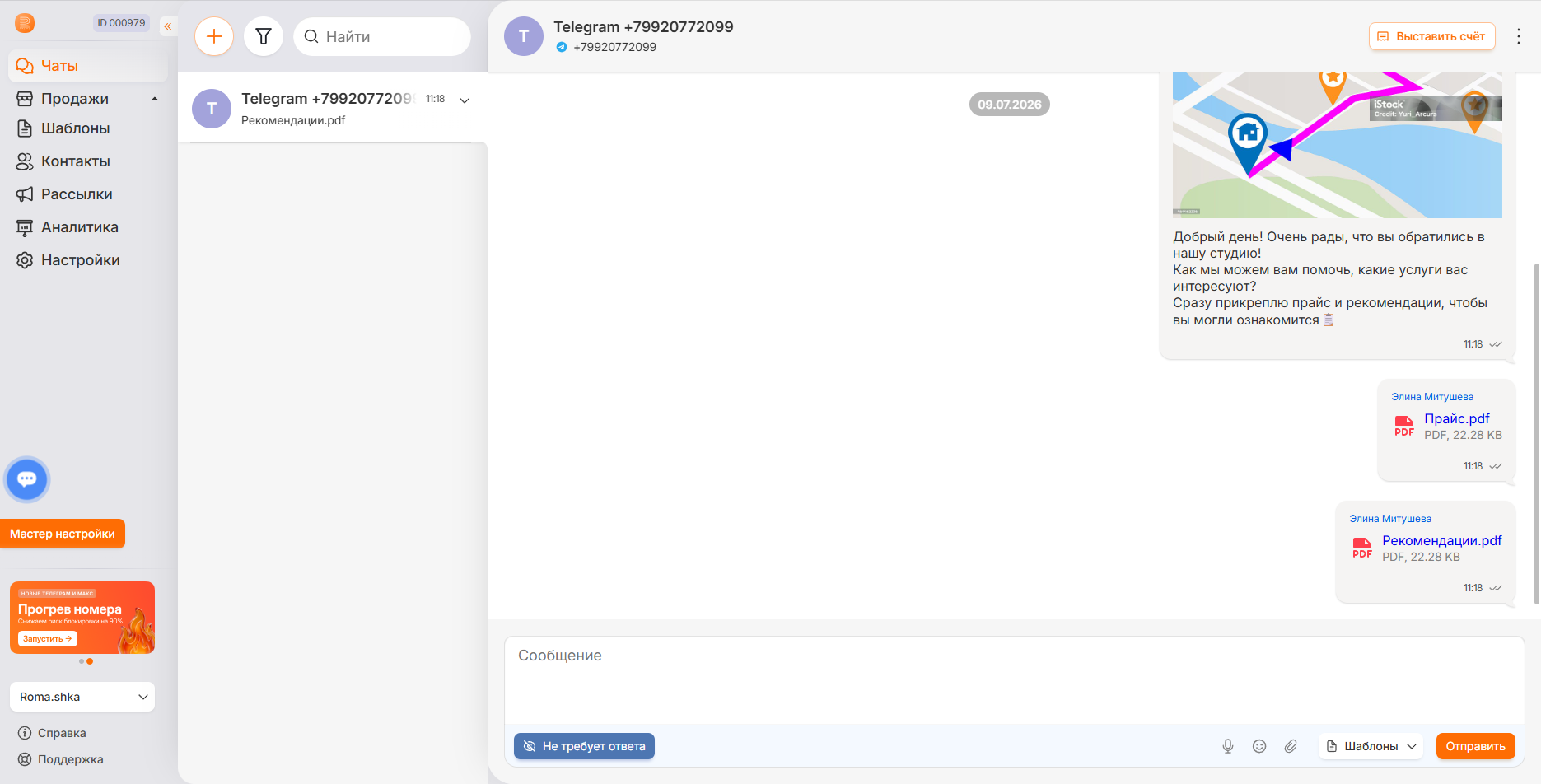1541x784 pixels.
Task: Open the Roma.shka account dropdown
Action: [x=82, y=697]
